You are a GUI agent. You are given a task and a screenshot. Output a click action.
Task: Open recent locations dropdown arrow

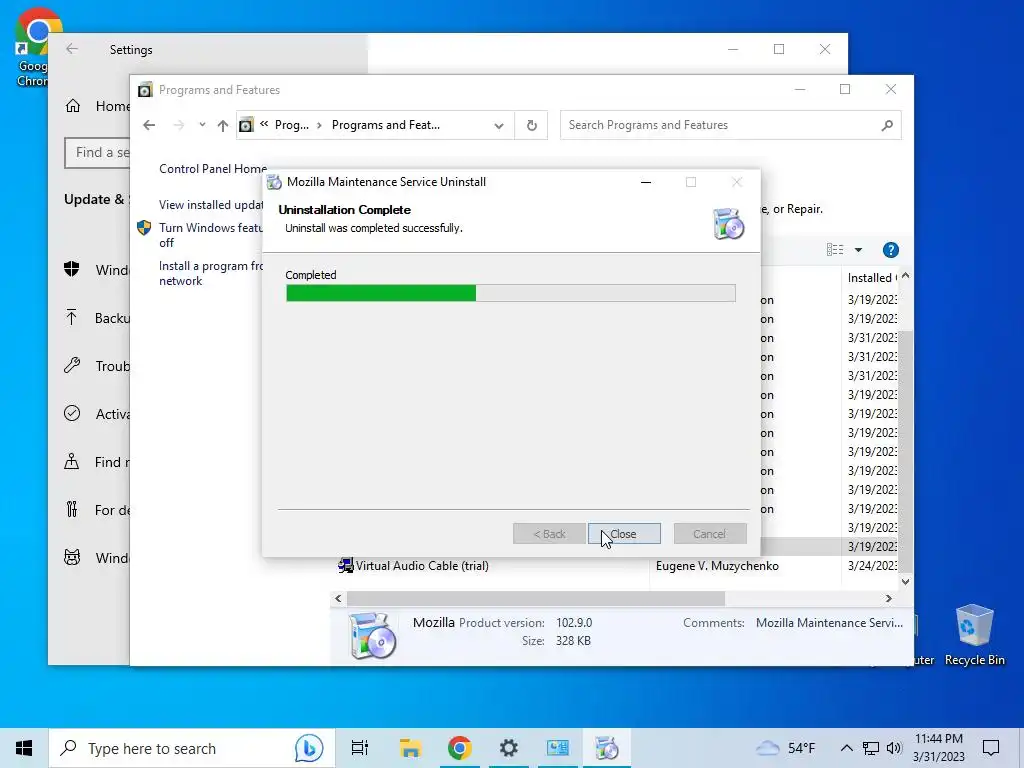tap(202, 125)
